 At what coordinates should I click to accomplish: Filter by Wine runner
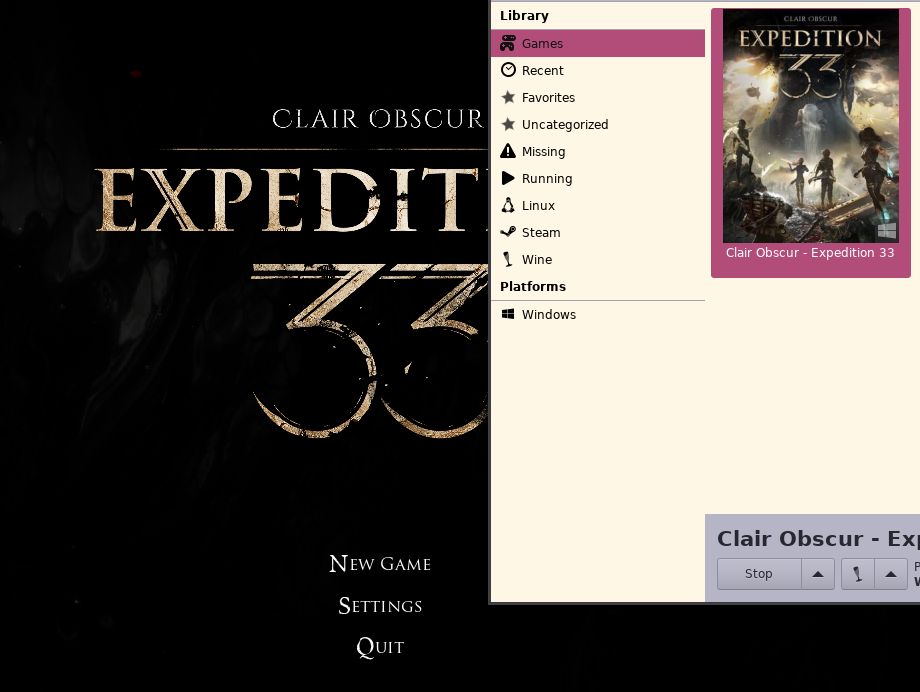point(598,259)
